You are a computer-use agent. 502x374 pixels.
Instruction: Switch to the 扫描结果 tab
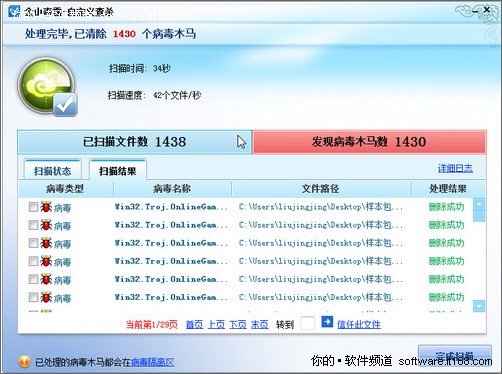coord(118,170)
